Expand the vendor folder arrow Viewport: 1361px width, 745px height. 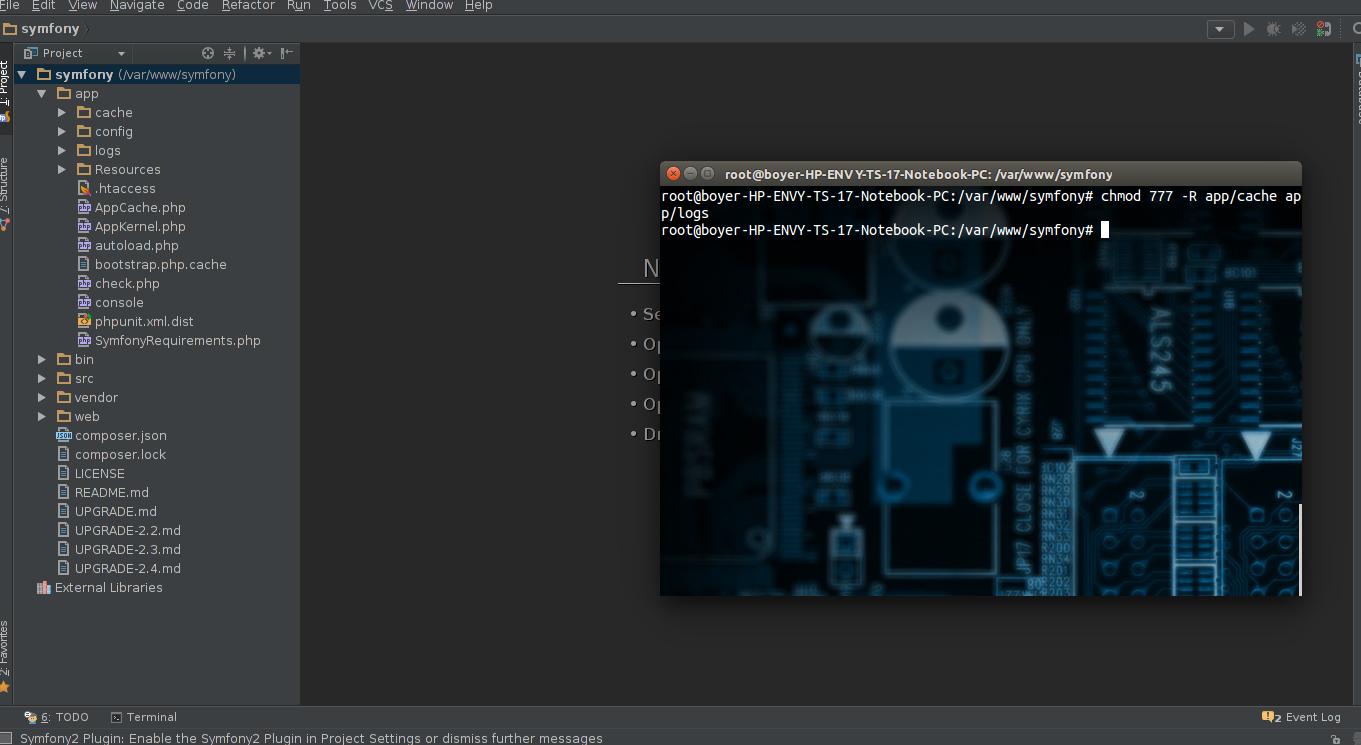coord(42,397)
